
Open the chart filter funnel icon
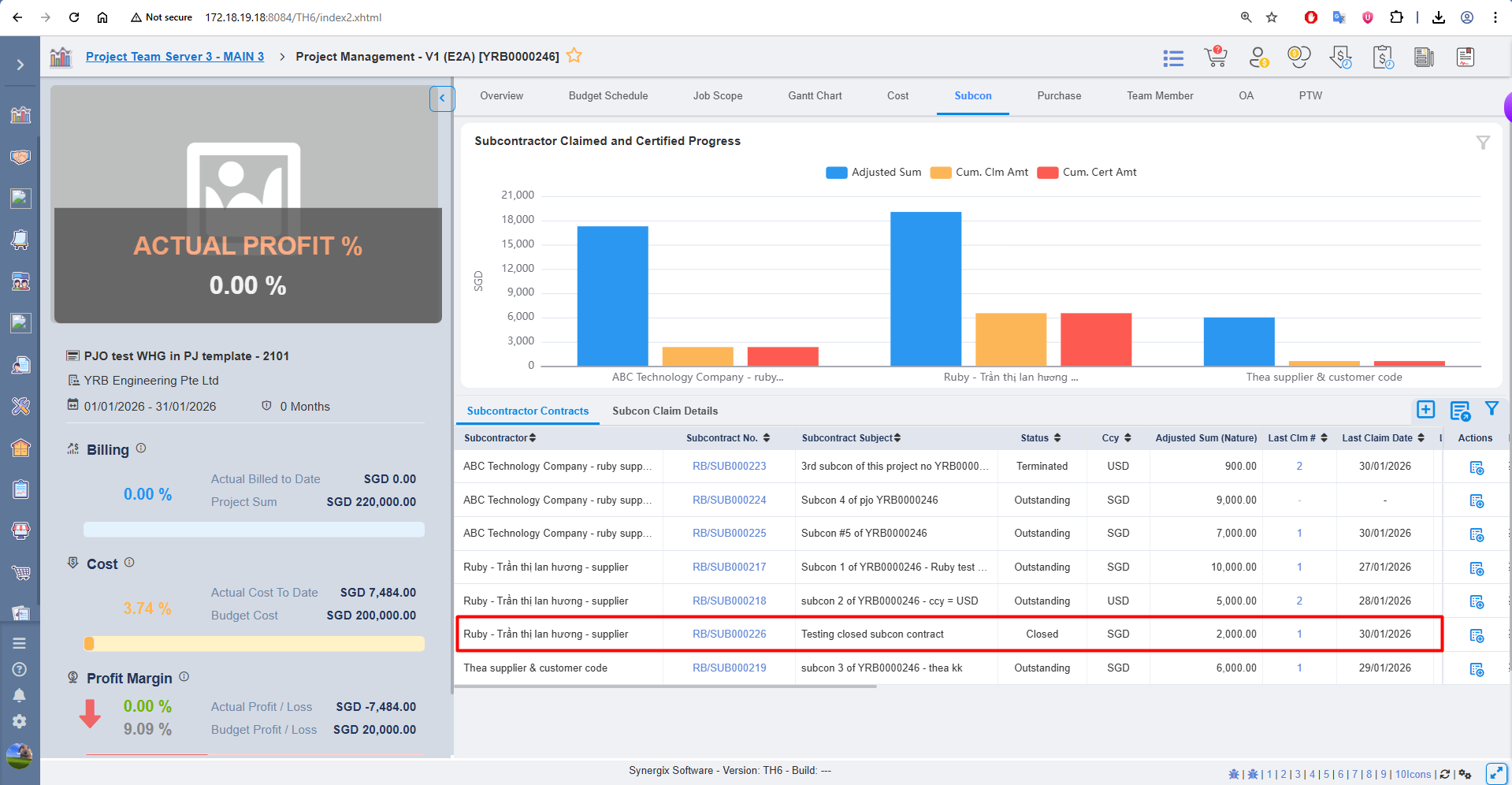coord(1483,143)
